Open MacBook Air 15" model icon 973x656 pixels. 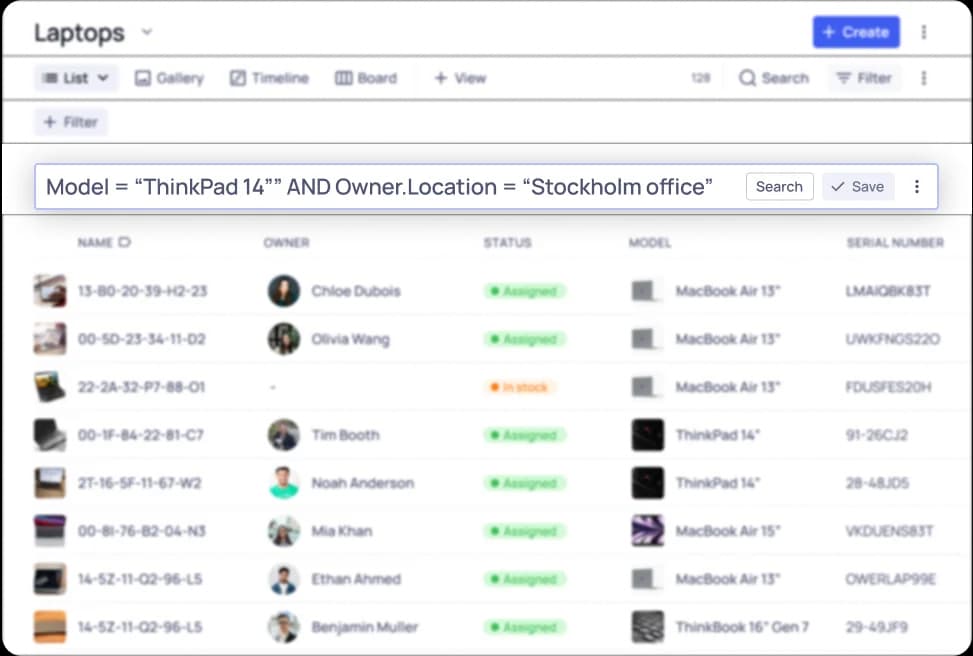(647, 531)
